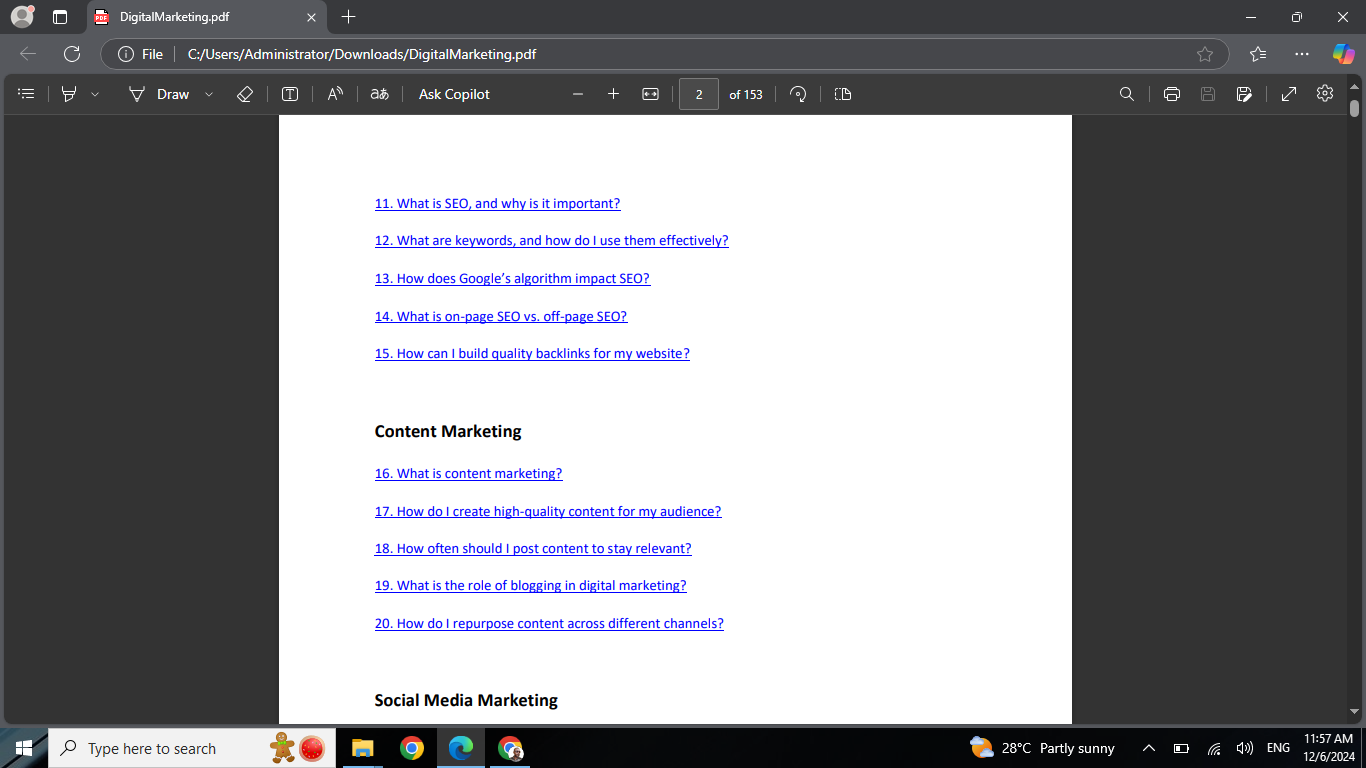Open the document table of contents
Screen dimensions: 1366x768
(x=25, y=93)
